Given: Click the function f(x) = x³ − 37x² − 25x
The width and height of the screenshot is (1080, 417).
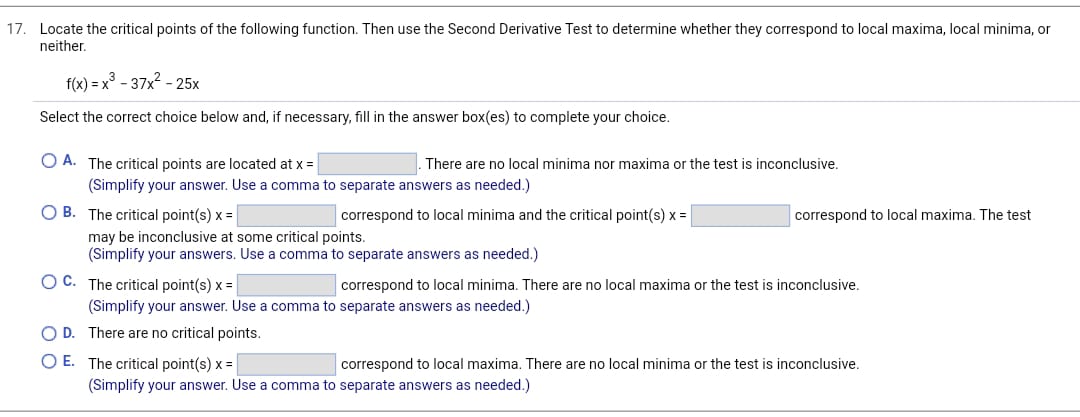Looking at the screenshot, I should [132, 84].
